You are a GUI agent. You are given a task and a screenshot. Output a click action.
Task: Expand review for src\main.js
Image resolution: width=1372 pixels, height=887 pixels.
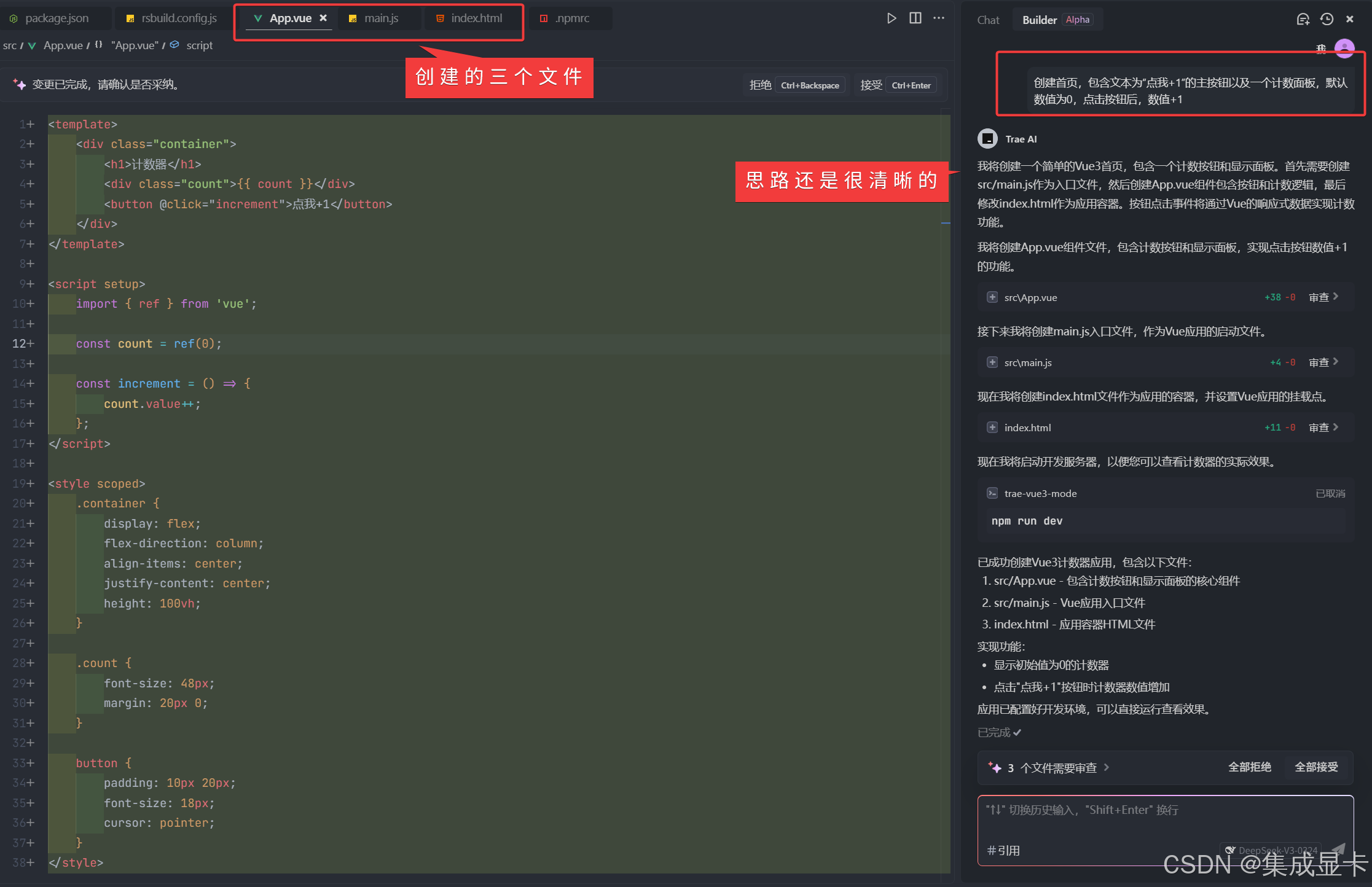point(1323,362)
